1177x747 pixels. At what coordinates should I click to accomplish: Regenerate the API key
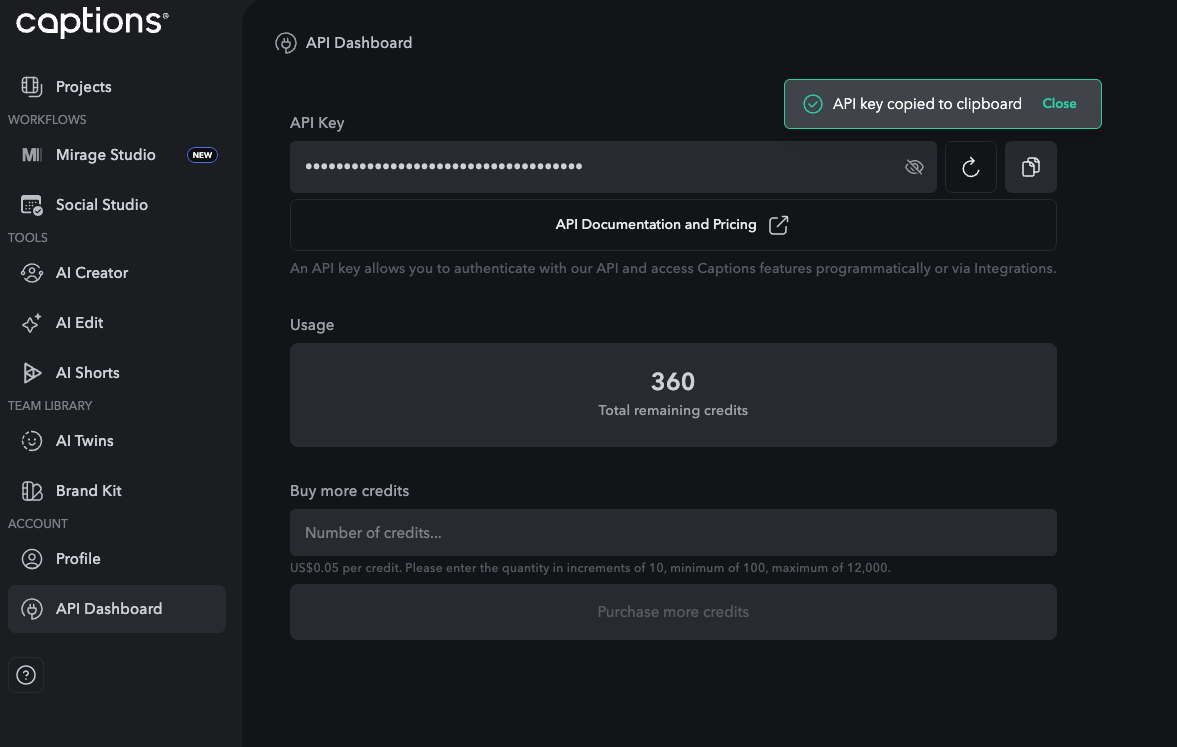(971, 167)
